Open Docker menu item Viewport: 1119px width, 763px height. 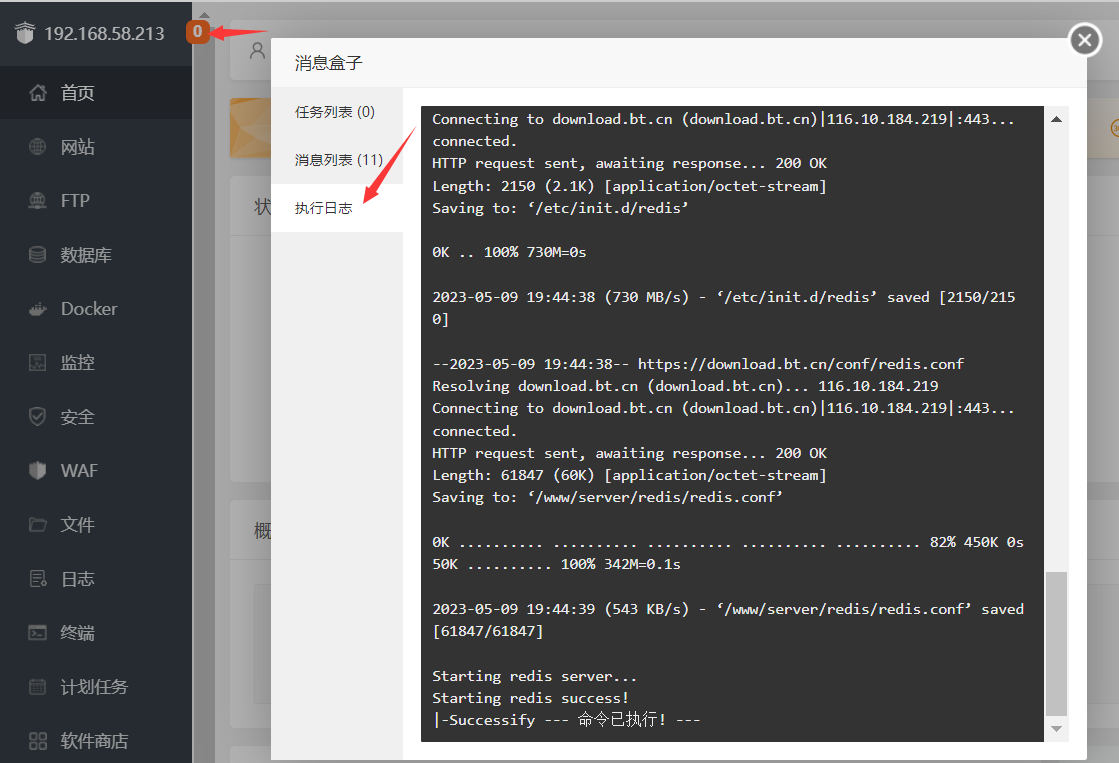(x=96, y=309)
